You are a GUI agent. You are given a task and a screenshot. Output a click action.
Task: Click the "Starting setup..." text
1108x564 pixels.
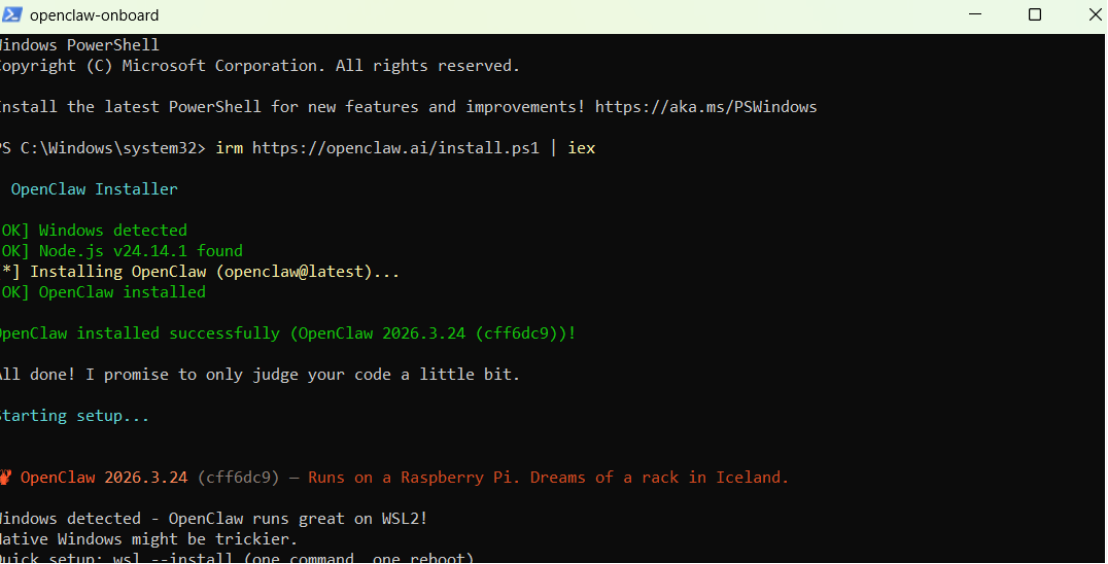[74, 415]
